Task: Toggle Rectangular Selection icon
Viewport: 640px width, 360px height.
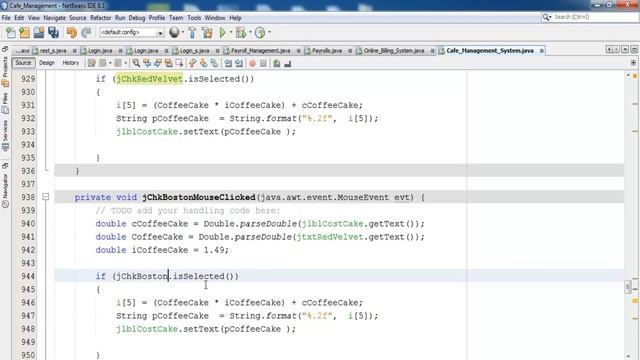Action: 179,63
